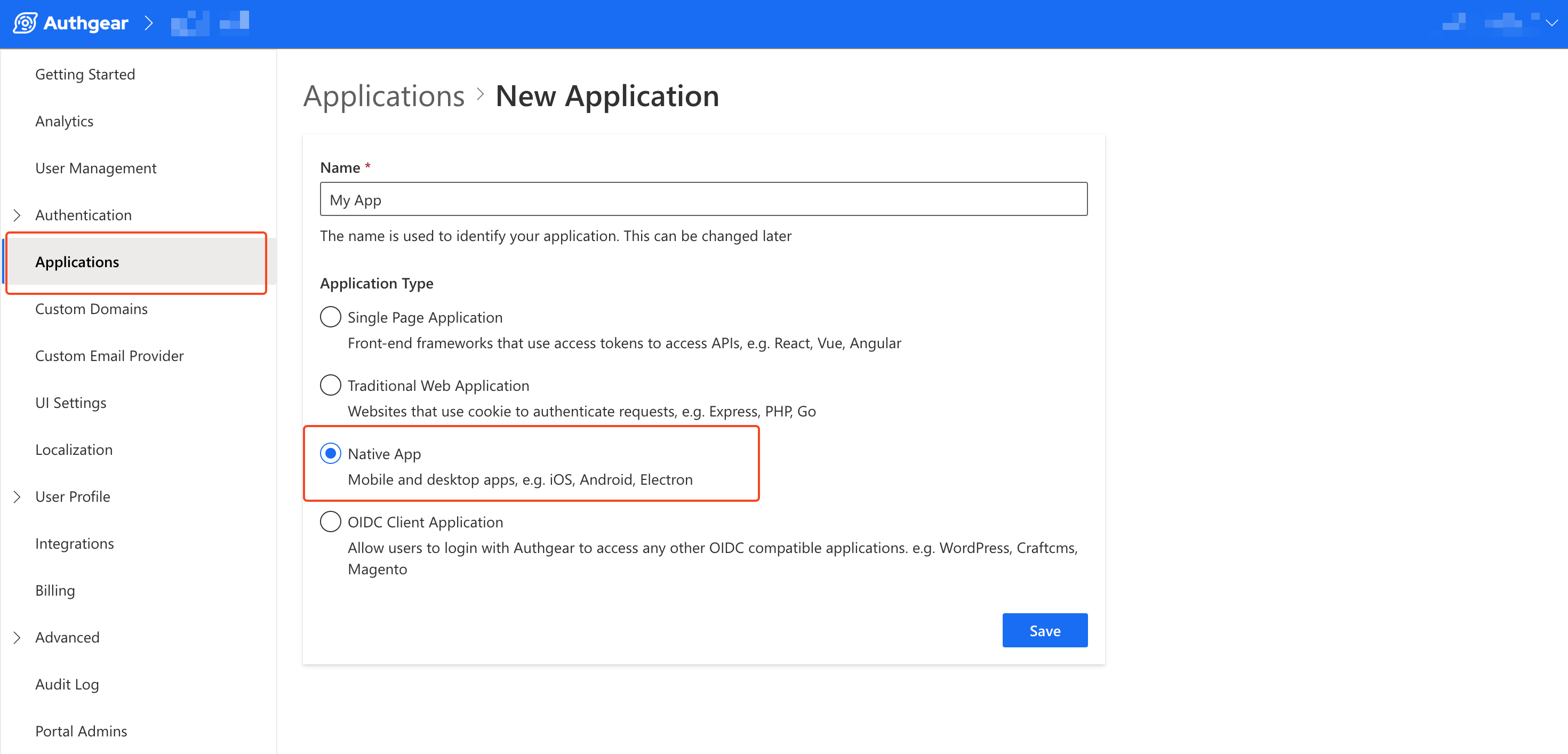Expand the Authentication sidebar section

click(17, 215)
